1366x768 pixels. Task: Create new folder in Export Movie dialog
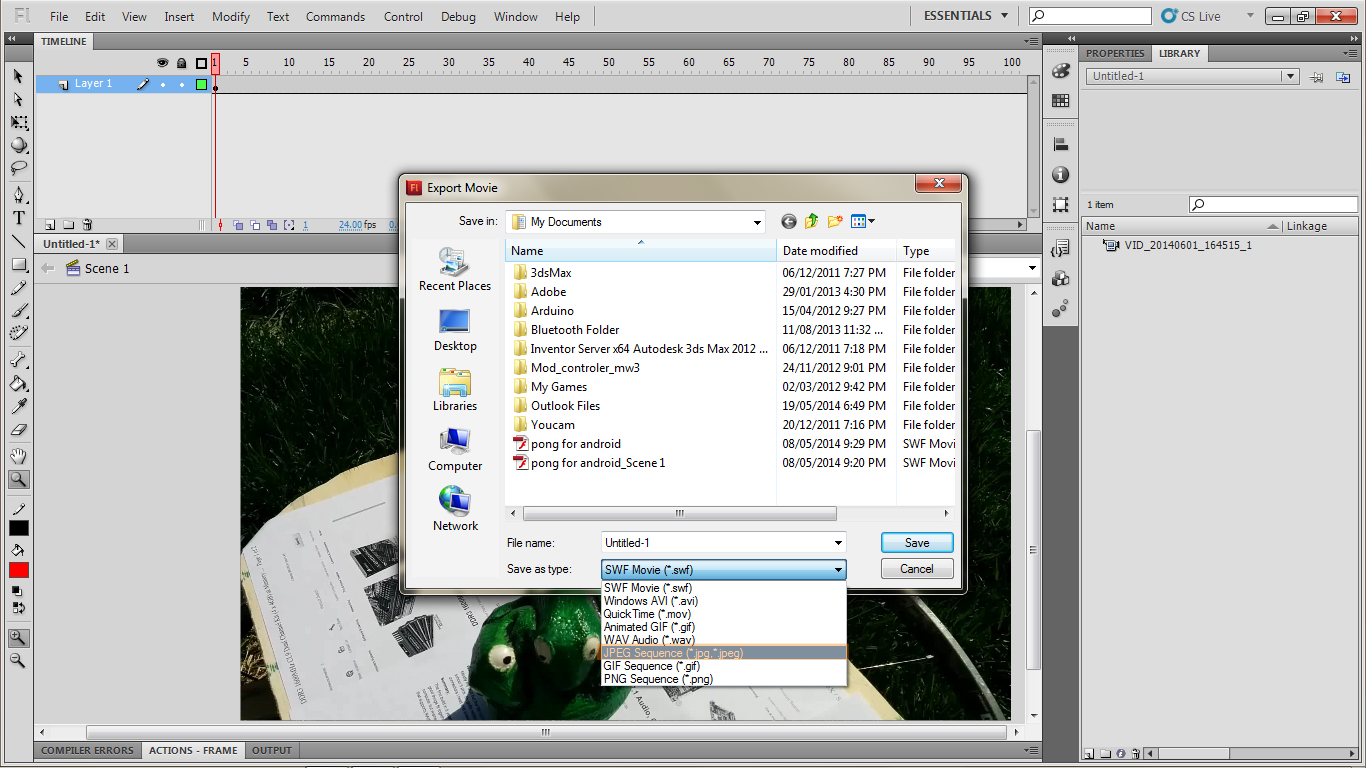point(835,222)
